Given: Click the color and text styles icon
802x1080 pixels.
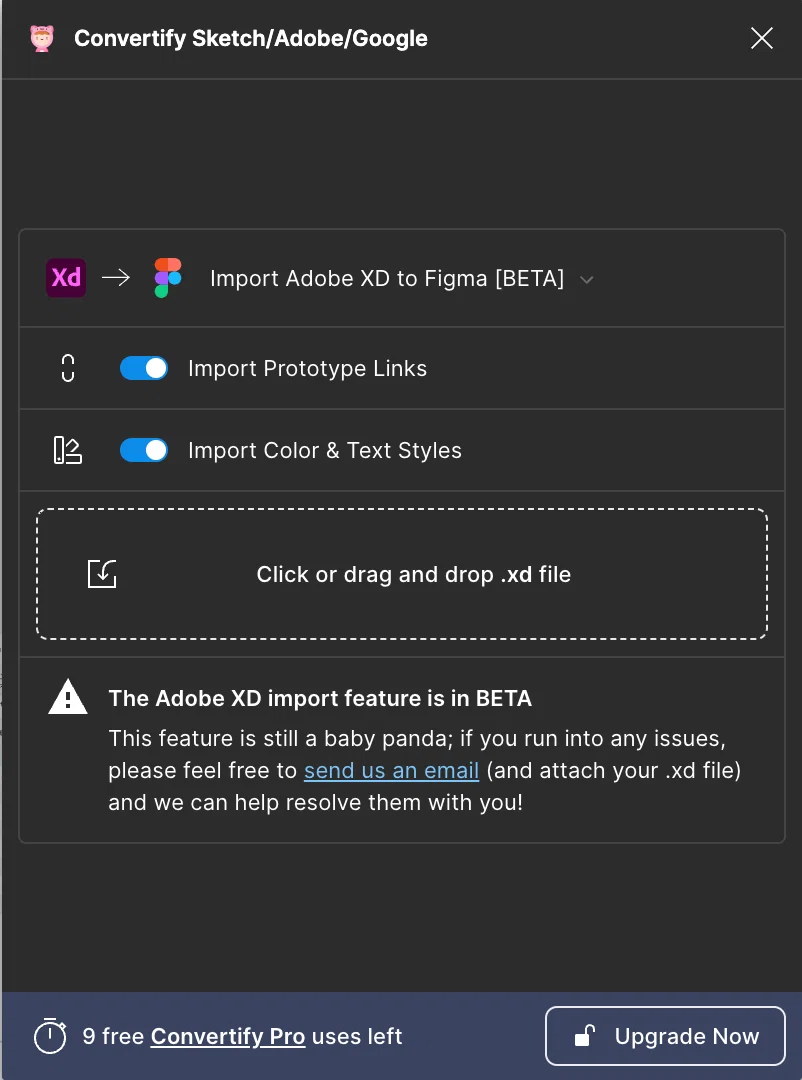Looking at the screenshot, I should (68, 450).
